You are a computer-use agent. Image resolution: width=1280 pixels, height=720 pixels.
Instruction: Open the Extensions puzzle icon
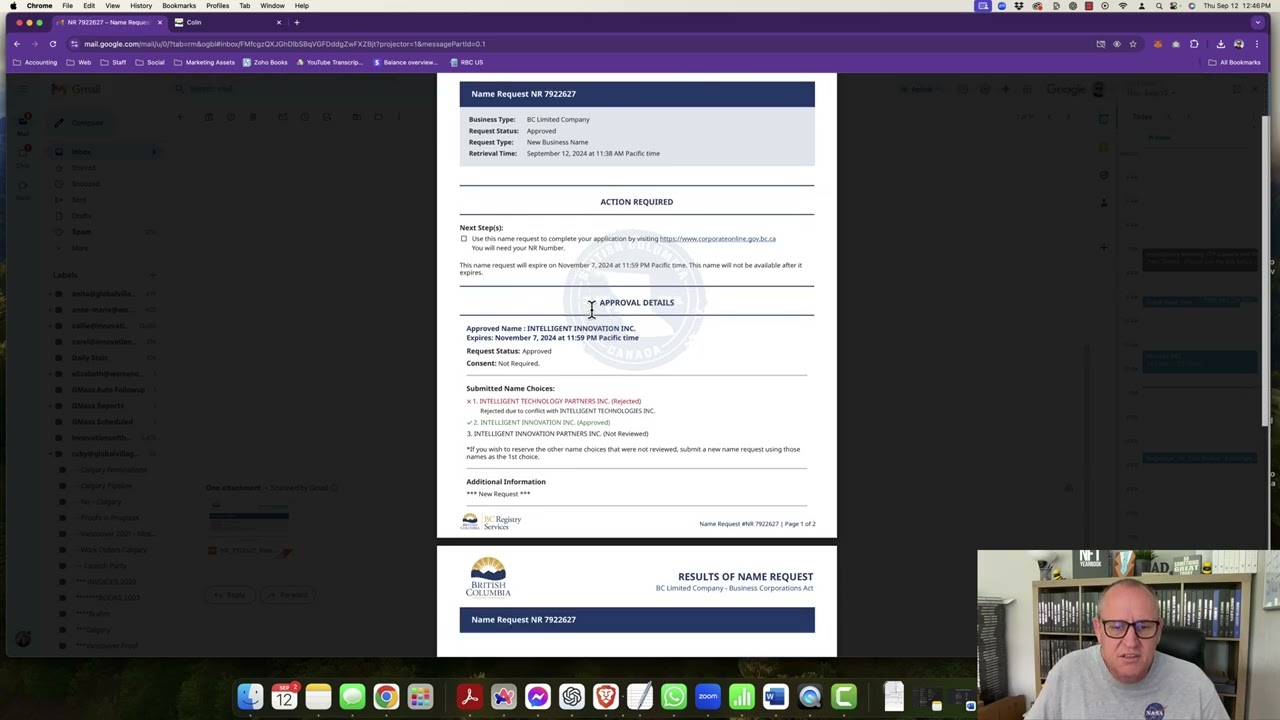coord(1194,44)
